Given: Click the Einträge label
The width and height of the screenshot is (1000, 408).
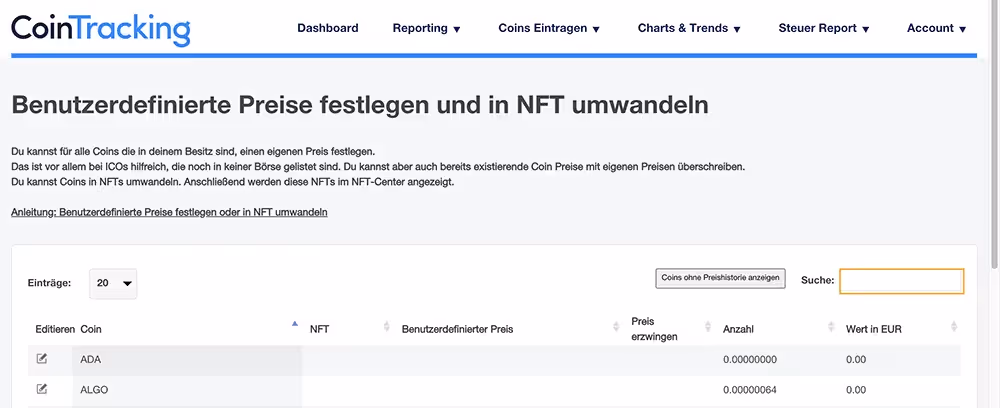Looking at the screenshot, I should 50,282.
